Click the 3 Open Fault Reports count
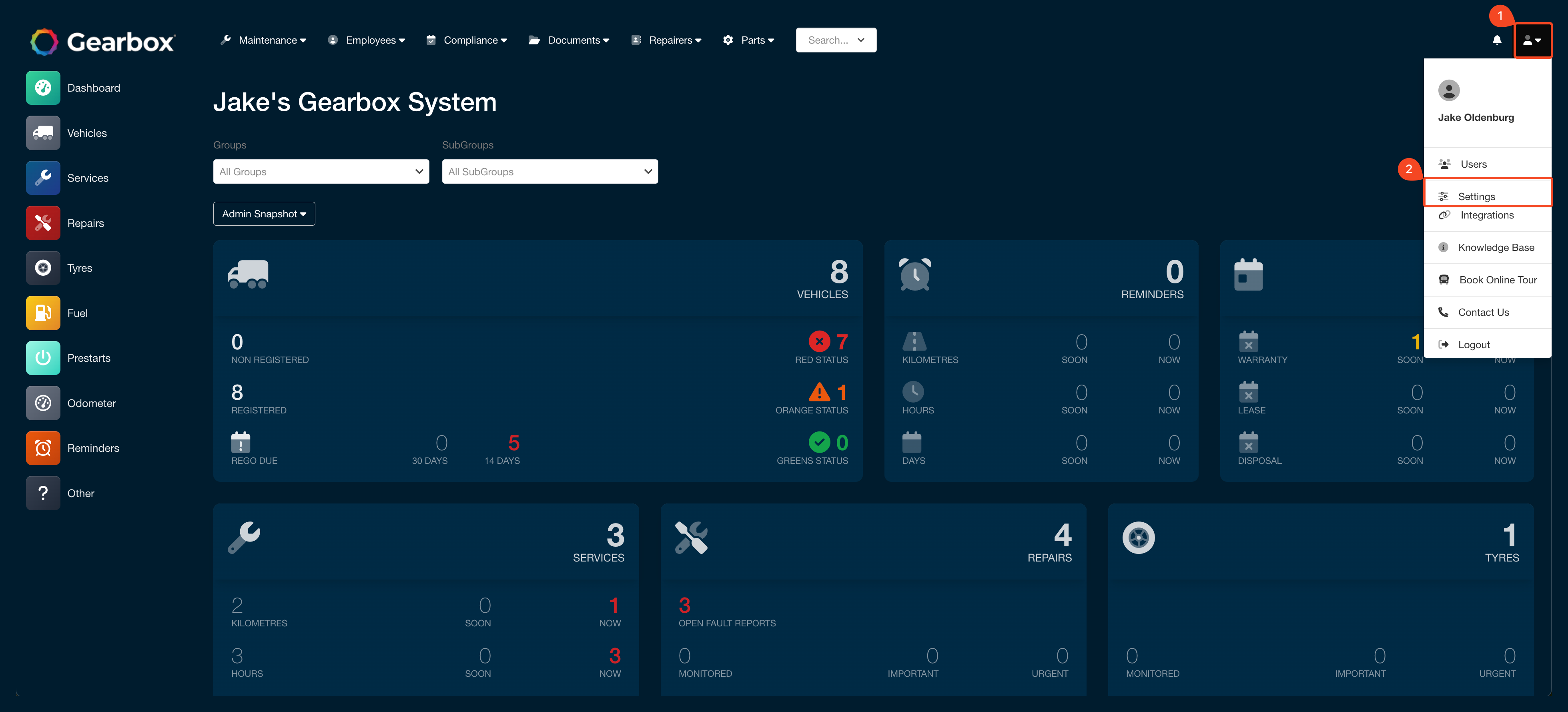The height and width of the screenshot is (712, 1568). (x=684, y=606)
